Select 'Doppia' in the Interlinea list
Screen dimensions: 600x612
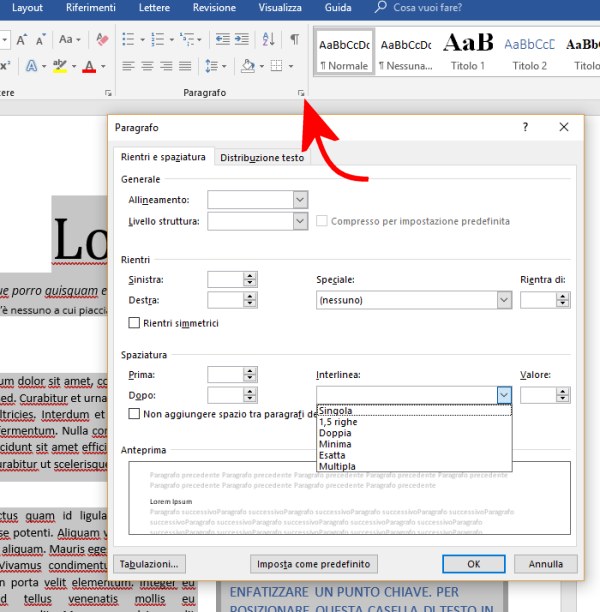(334, 433)
